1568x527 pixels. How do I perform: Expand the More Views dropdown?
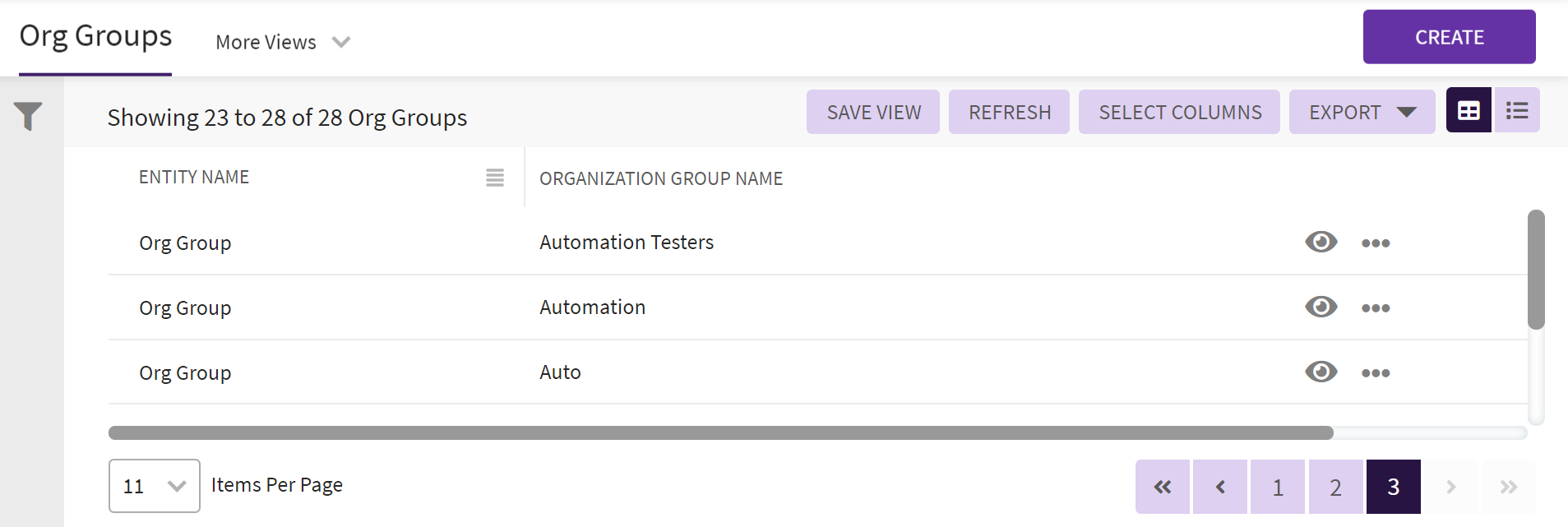283,42
